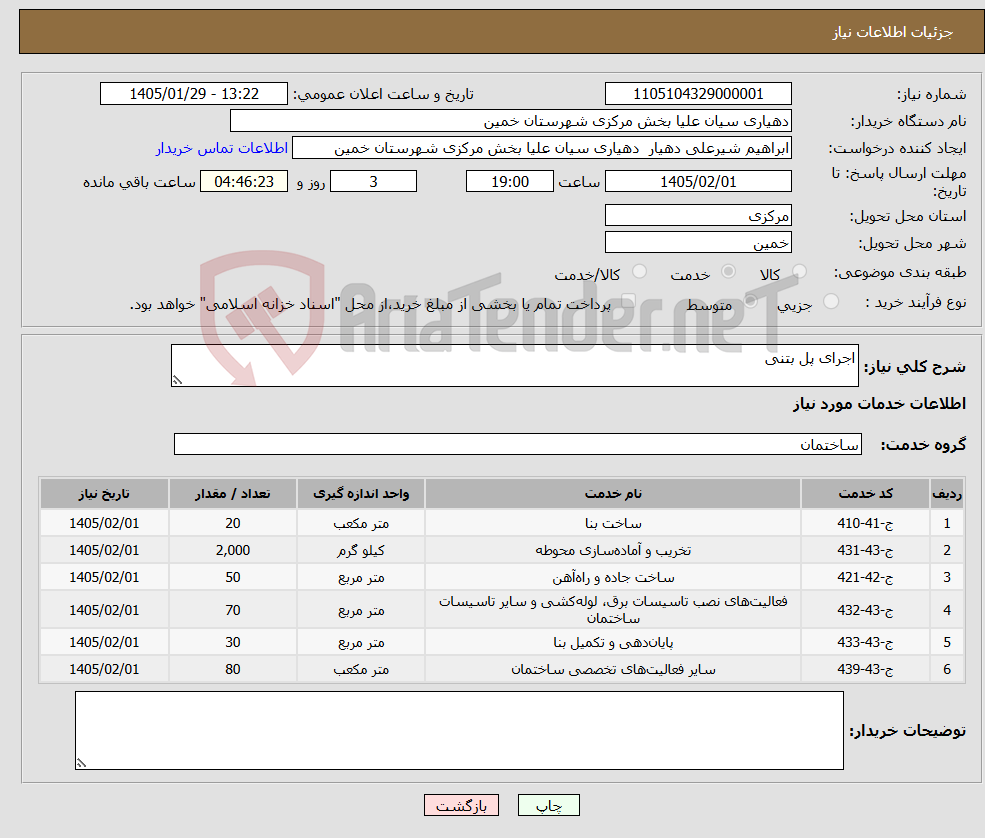The width and height of the screenshot is (985, 838).
Task: Select the متوسط purchase type radio
Action: (x=750, y=301)
